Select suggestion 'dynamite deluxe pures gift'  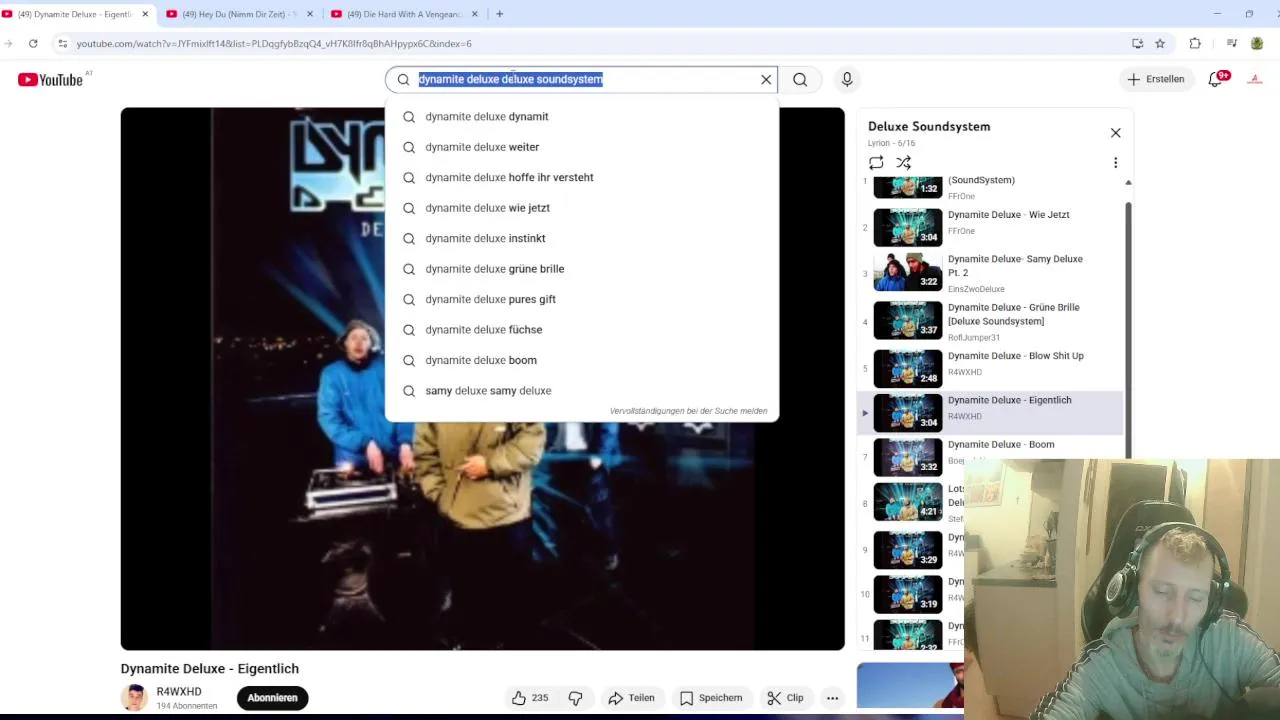coord(582,299)
